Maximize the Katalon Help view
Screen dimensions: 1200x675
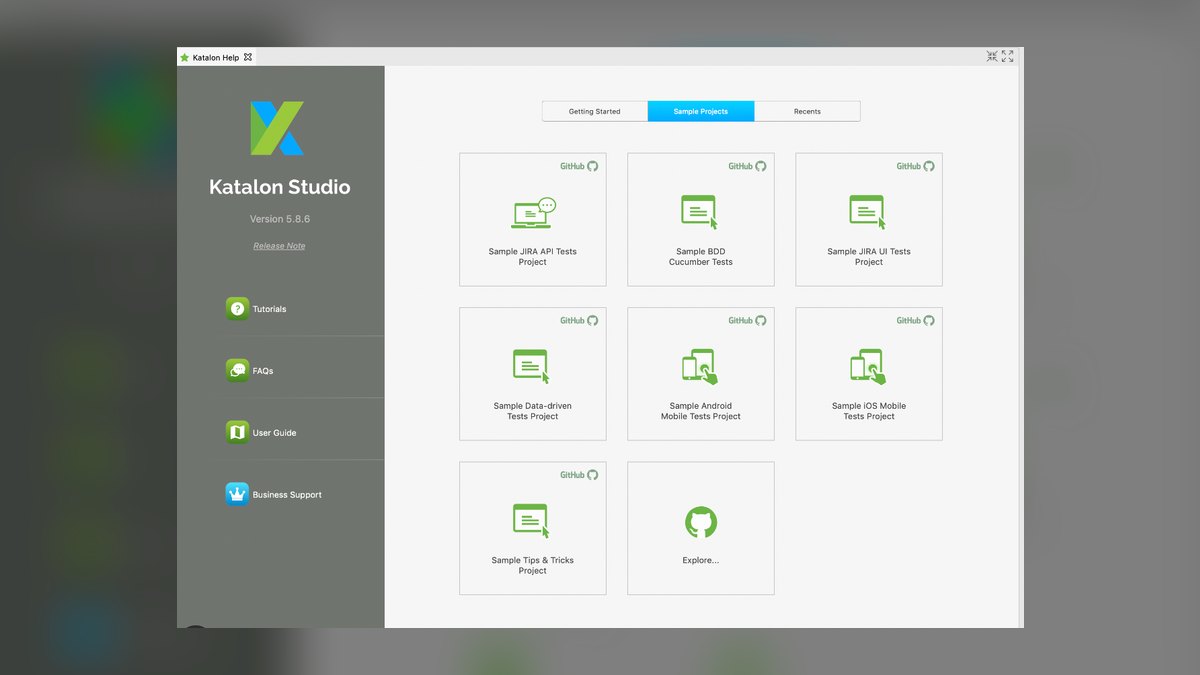[x=1008, y=57]
